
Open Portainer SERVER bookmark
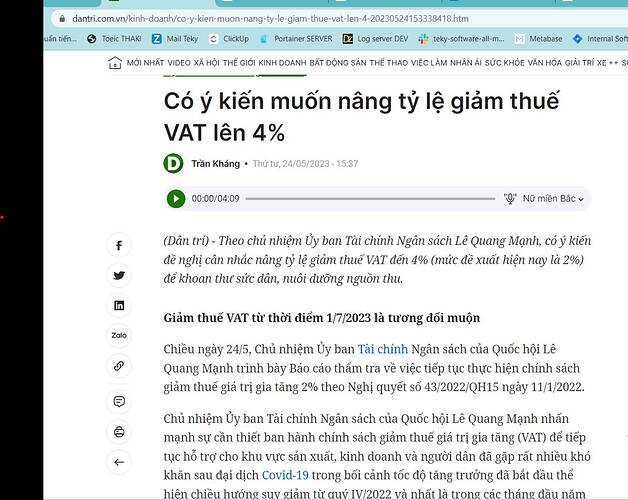(296, 39)
